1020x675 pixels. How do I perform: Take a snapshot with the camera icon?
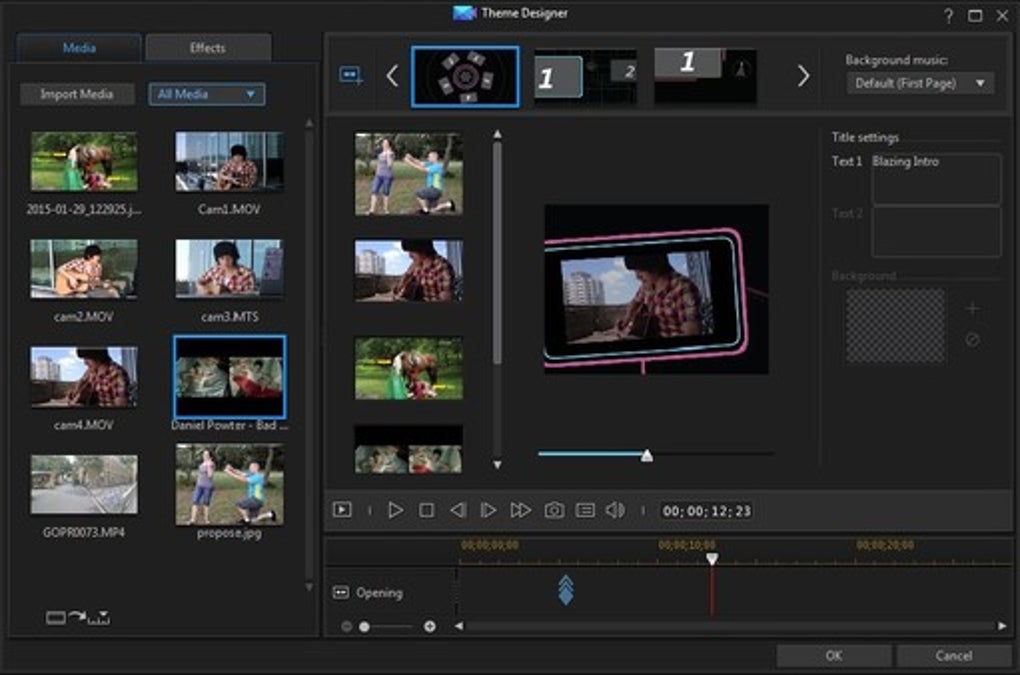[x=554, y=510]
